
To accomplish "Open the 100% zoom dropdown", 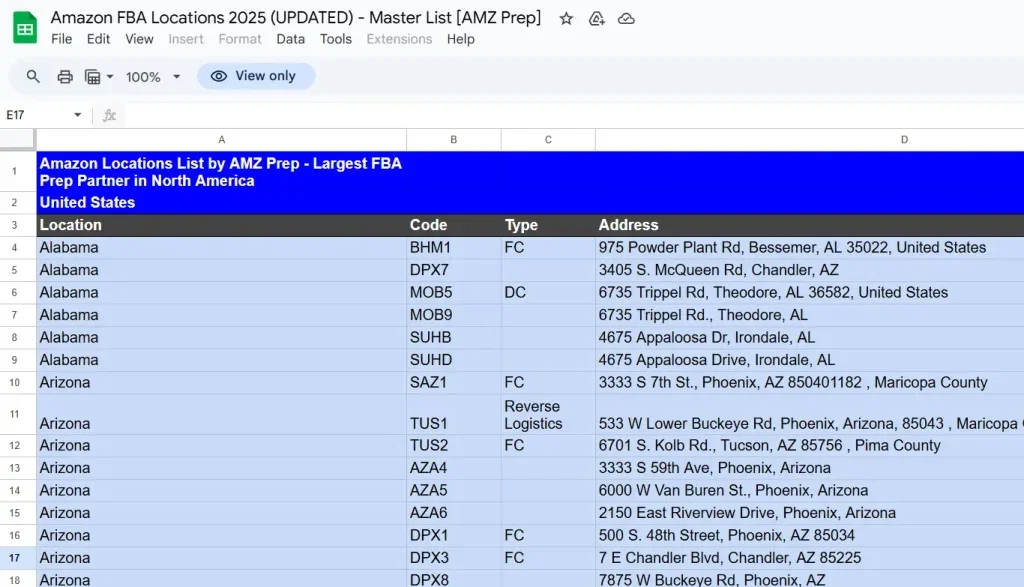I will click(152, 77).
